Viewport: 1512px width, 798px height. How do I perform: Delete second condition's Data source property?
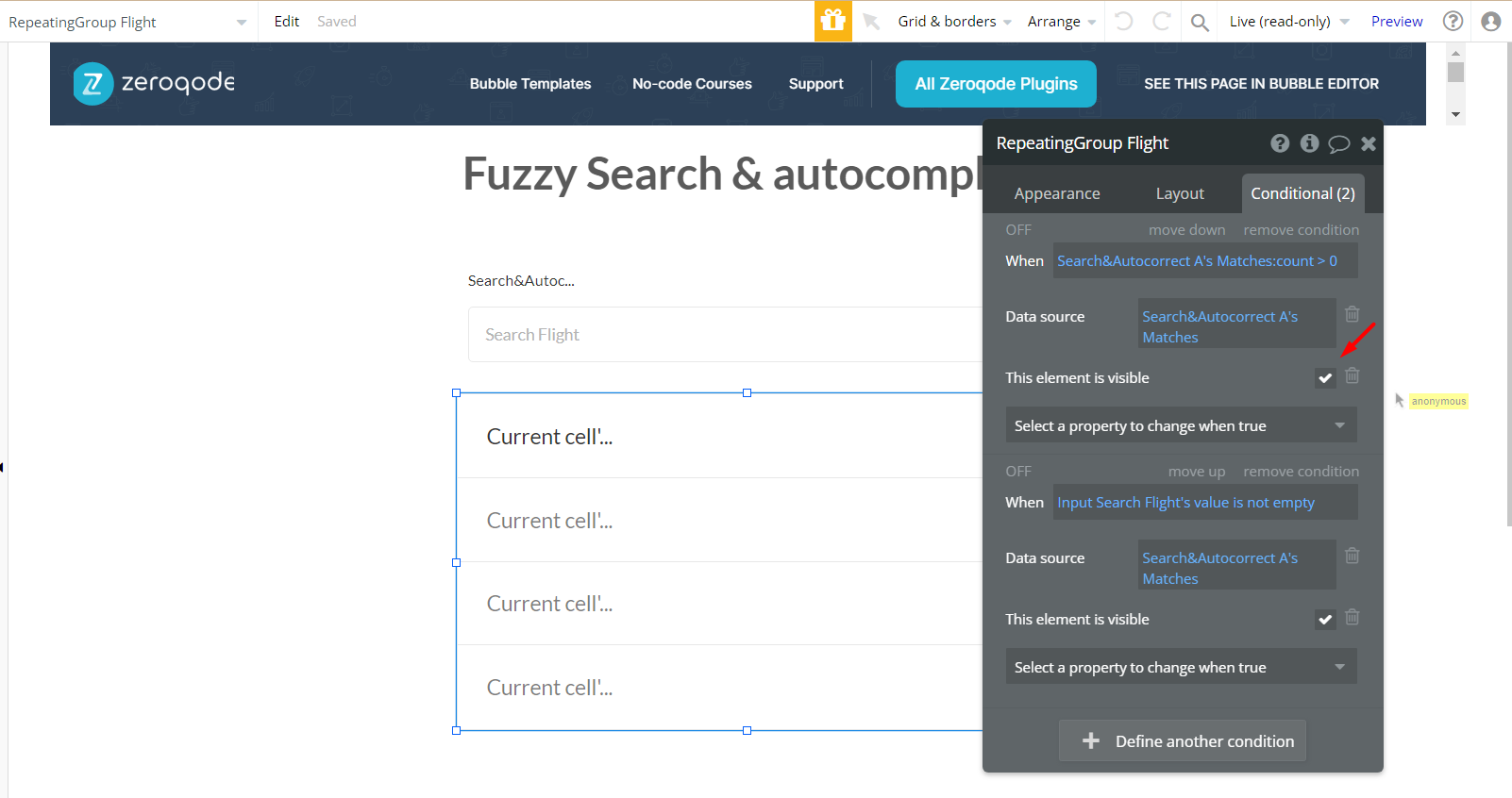click(1352, 556)
